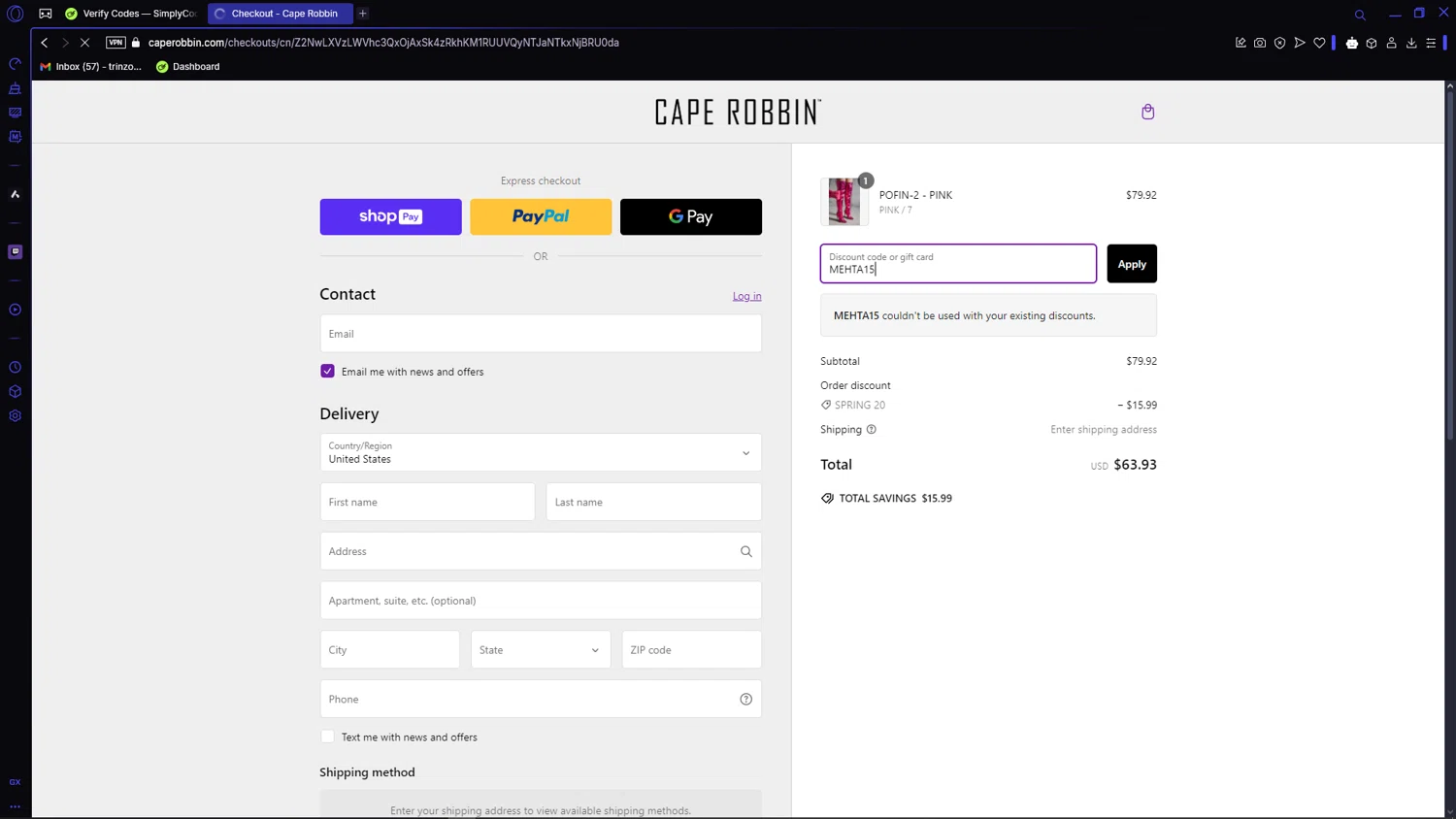Open the pinboard edit icon in toolbar

click(x=1241, y=43)
